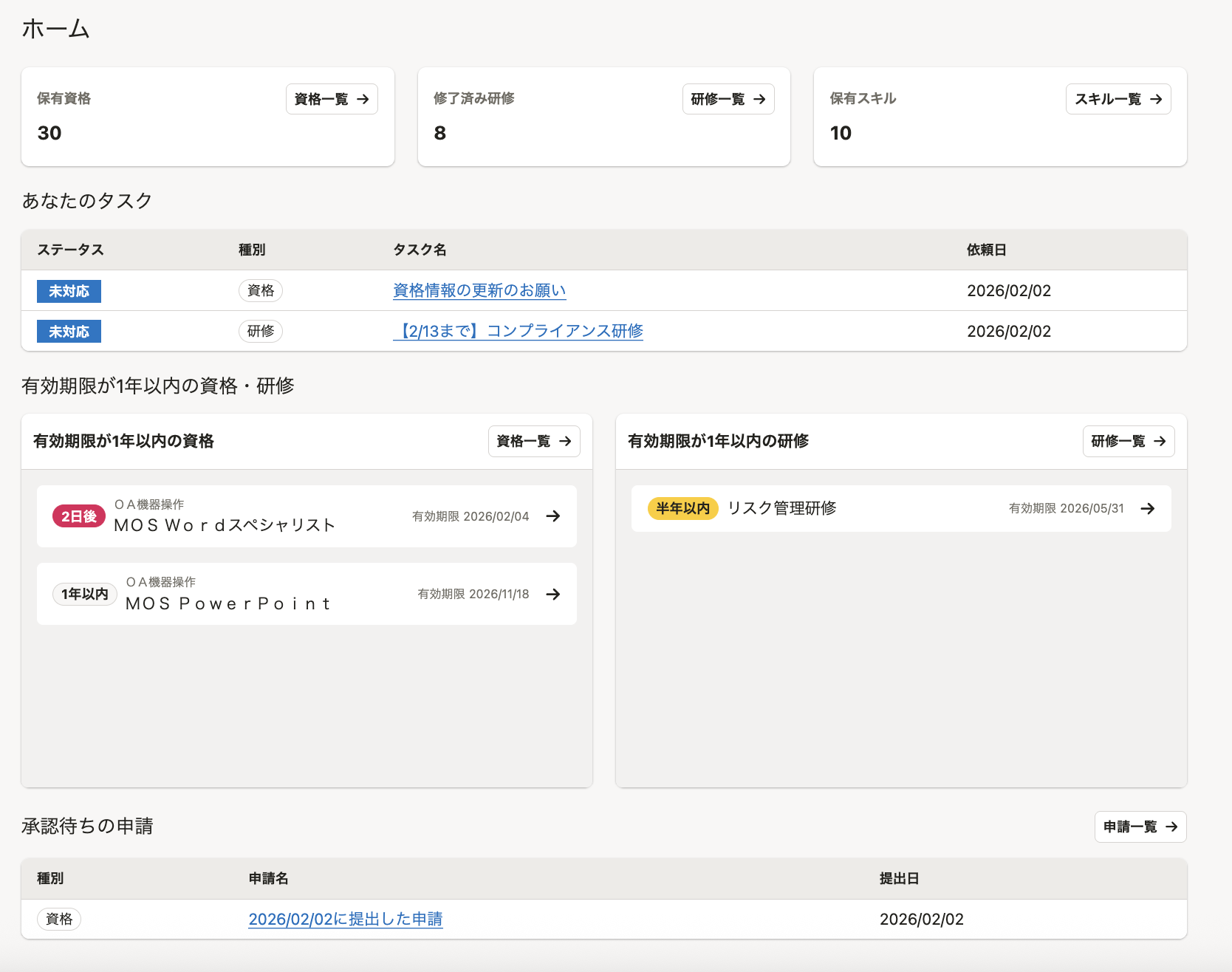This screenshot has width=1232, height=972.
Task: Open 申請一覧 button
Action: (x=1140, y=826)
